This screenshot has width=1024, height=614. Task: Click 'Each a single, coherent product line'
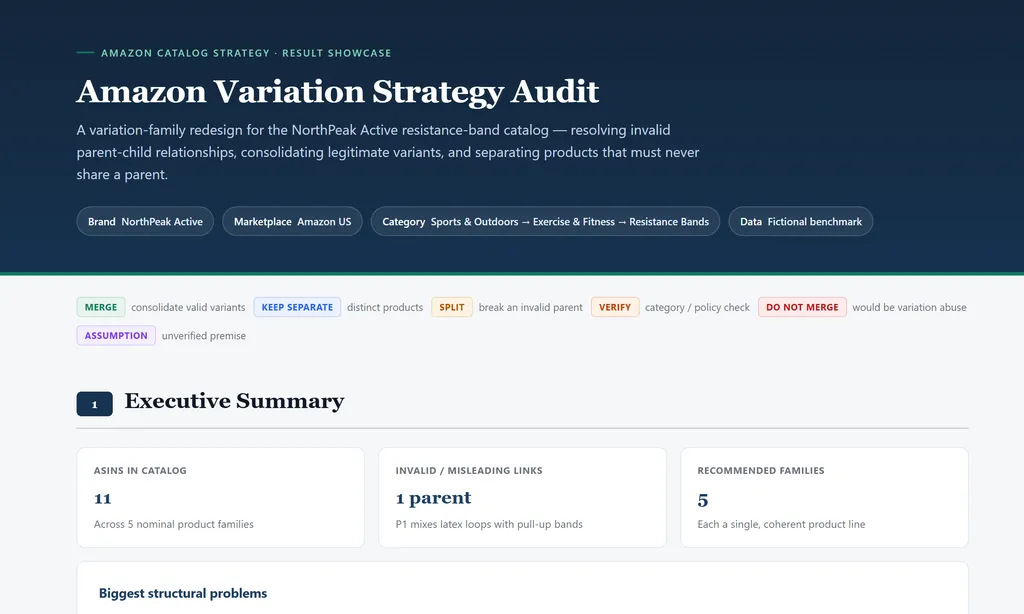(781, 524)
